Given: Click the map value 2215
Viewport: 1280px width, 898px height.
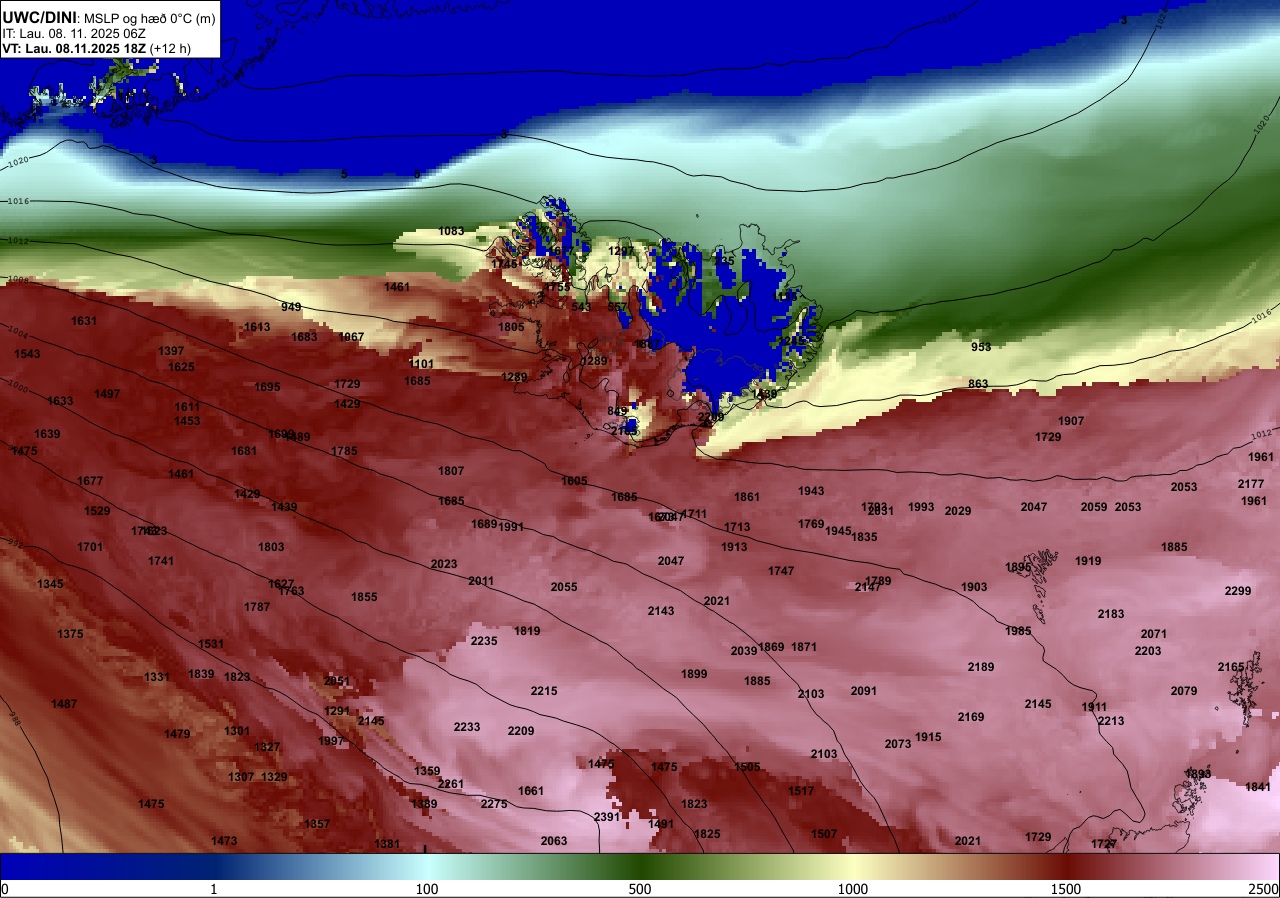Looking at the screenshot, I should point(544,691).
